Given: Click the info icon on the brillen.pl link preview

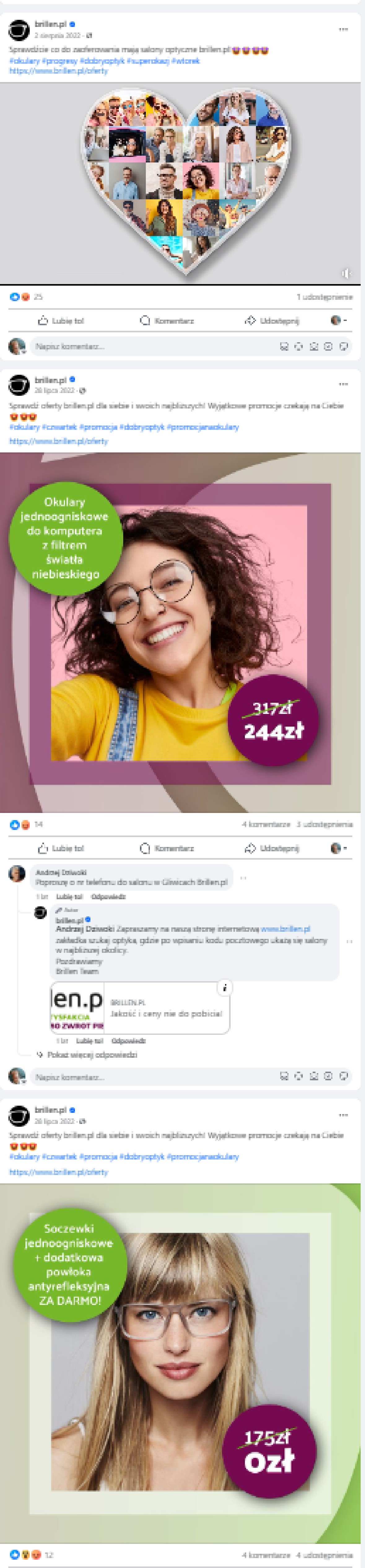Looking at the screenshot, I should click(x=224, y=988).
